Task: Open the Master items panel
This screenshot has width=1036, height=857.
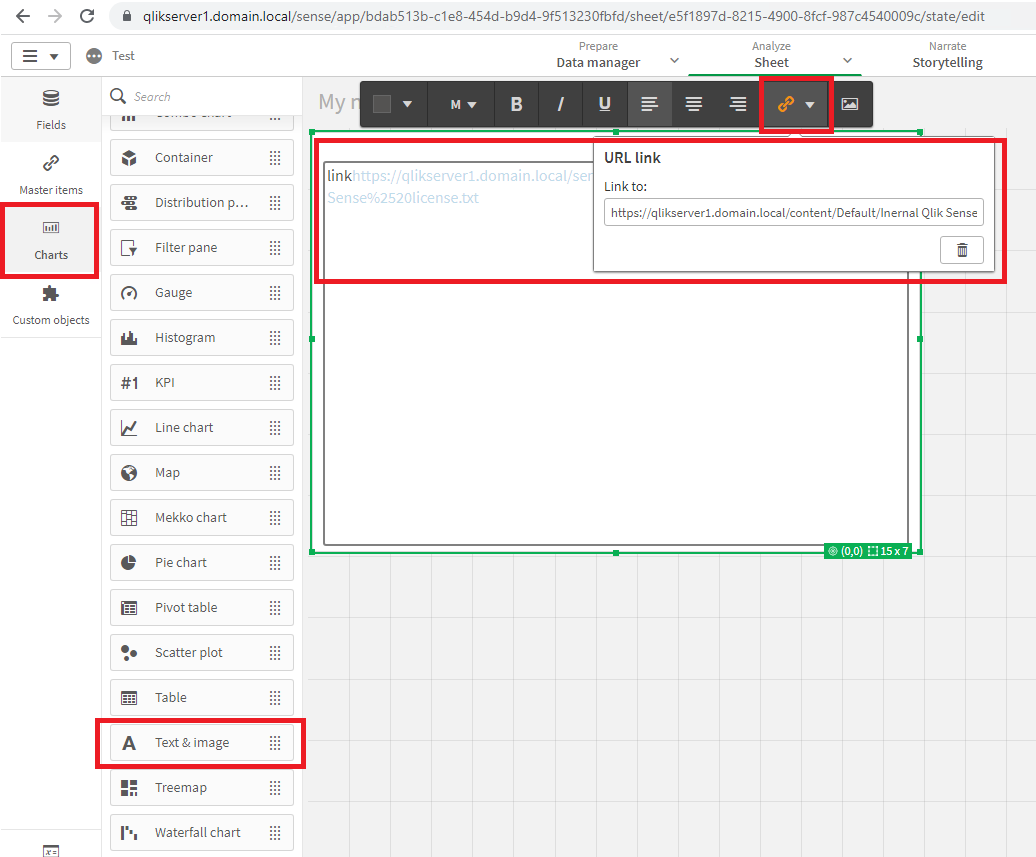Action: point(51,175)
